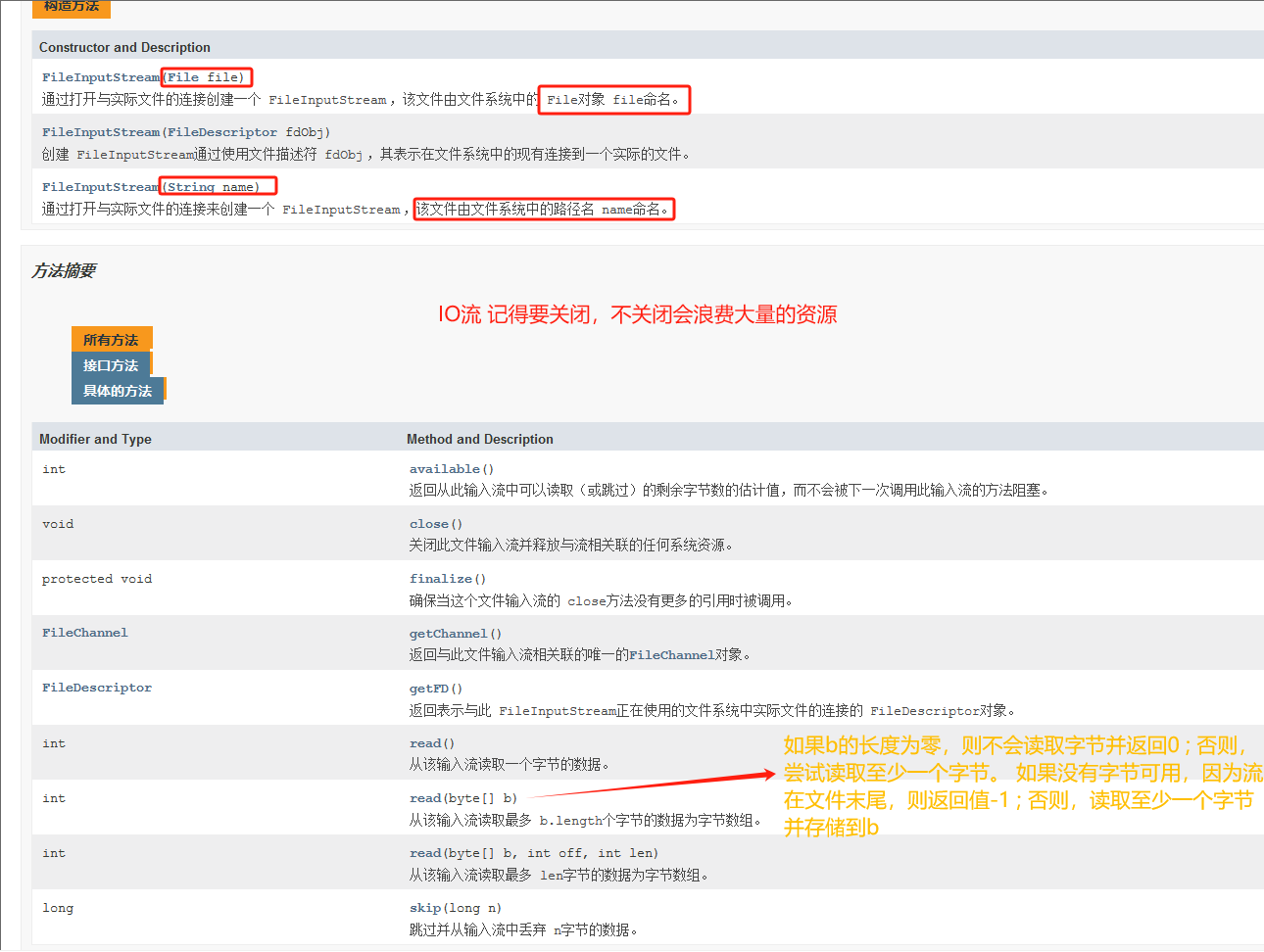
Task: Select the 所有方法 tab
Action: click(x=111, y=340)
